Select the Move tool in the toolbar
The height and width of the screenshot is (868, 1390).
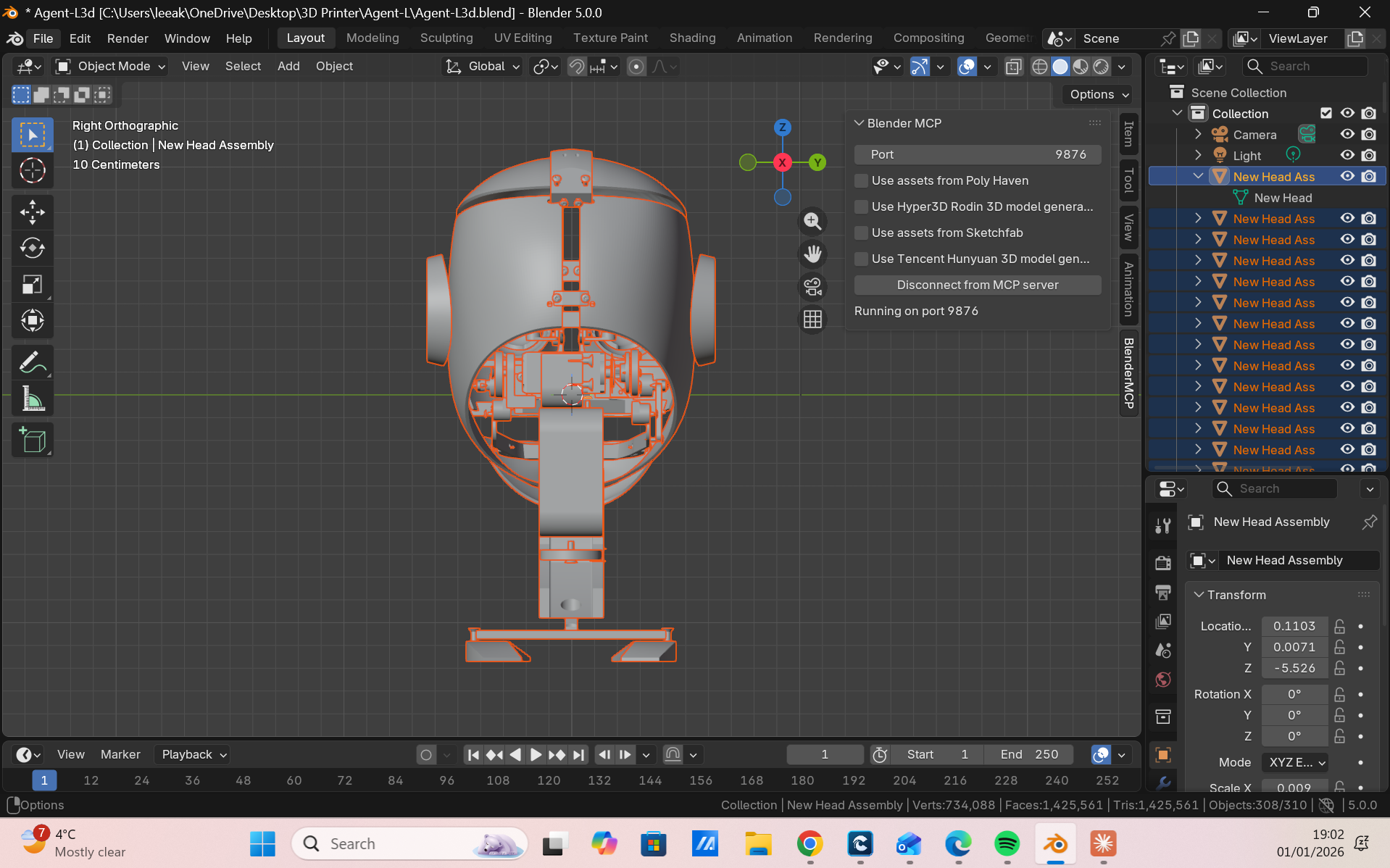point(32,212)
